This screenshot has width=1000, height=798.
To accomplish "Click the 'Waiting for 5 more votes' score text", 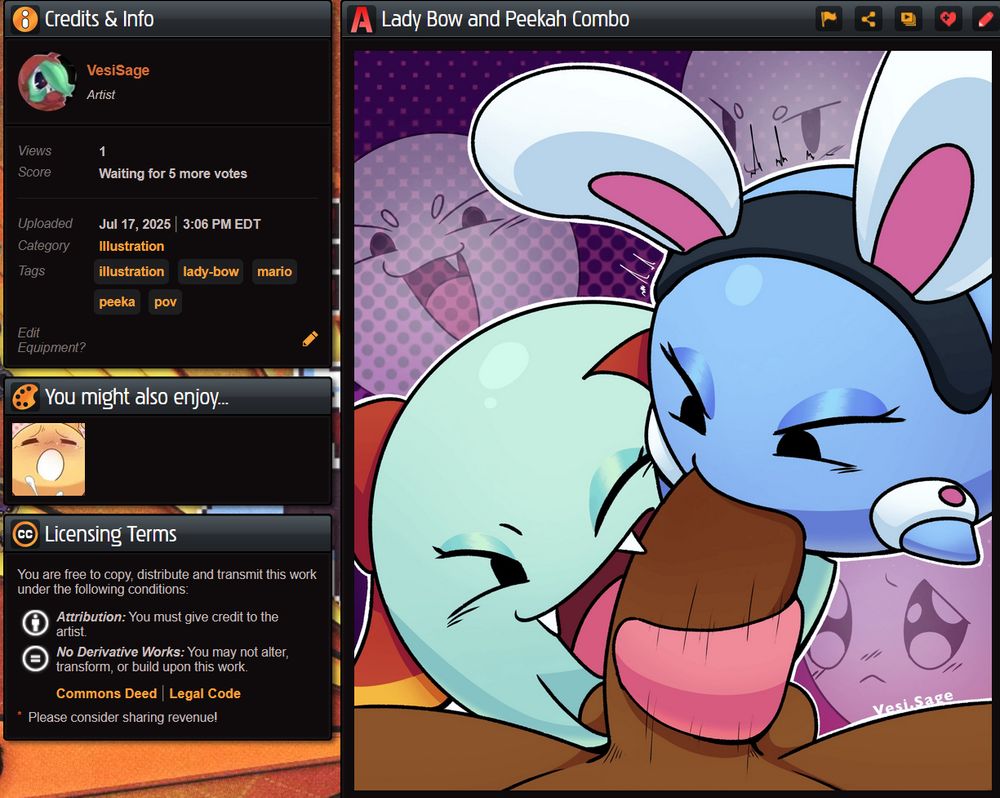I will [173, 174].
